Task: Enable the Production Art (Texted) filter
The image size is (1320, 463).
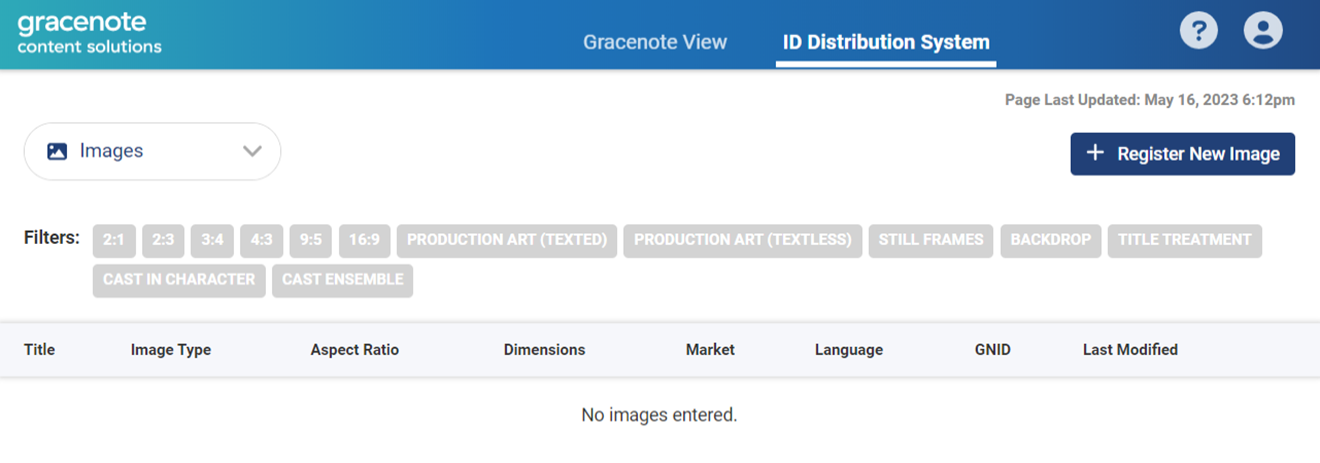Action: point(507,241)
